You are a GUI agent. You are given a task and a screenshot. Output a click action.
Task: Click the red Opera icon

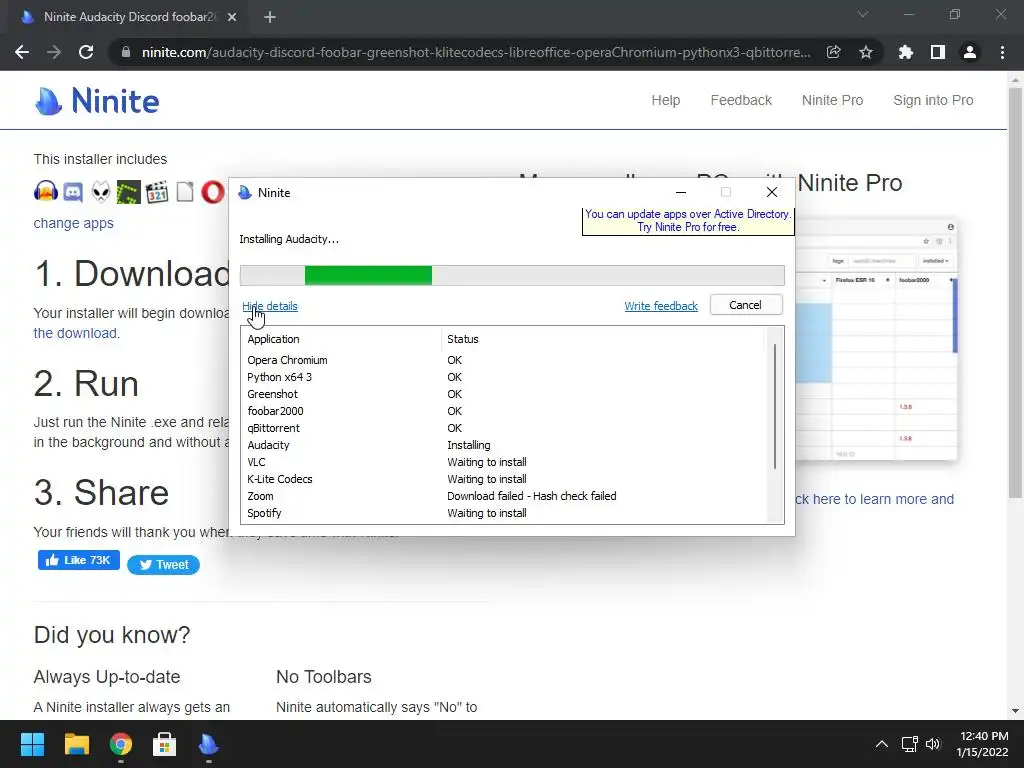[x=212, y=192]
